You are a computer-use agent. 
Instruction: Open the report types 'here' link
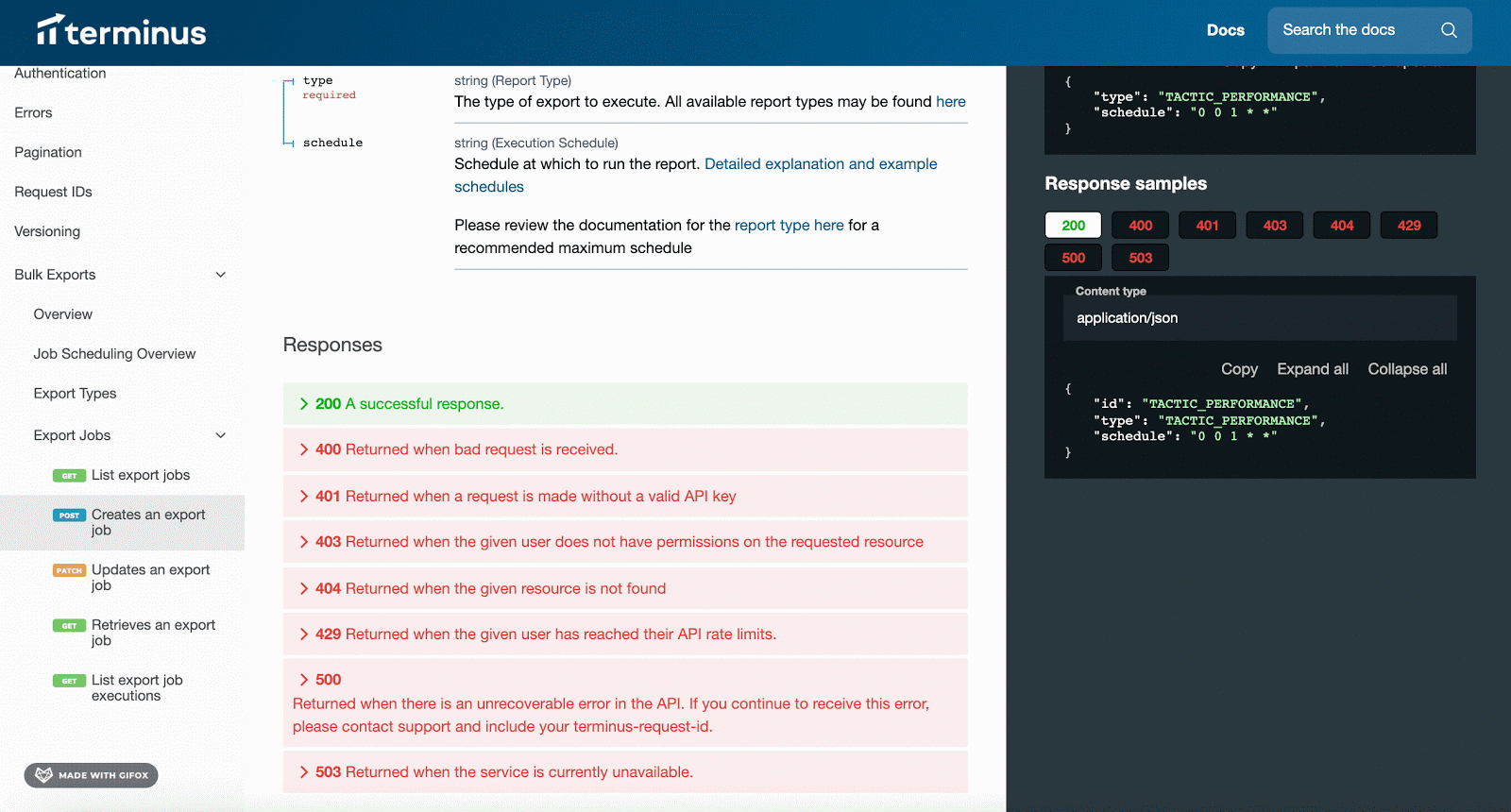(951, 102)
